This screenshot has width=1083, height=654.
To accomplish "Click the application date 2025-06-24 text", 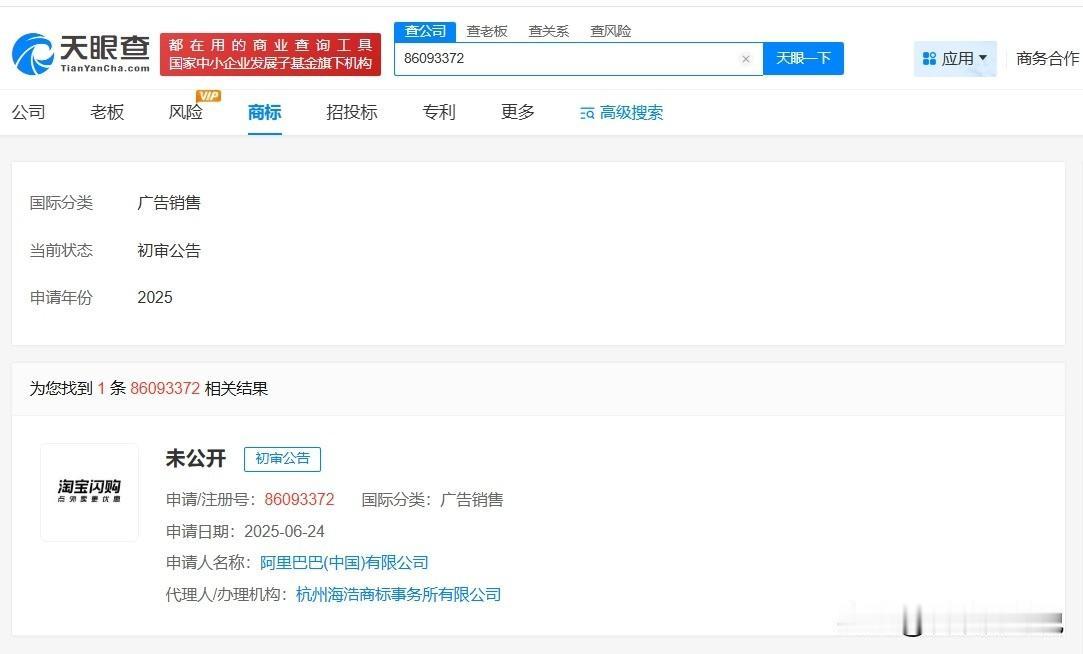I will click(284, 531).
